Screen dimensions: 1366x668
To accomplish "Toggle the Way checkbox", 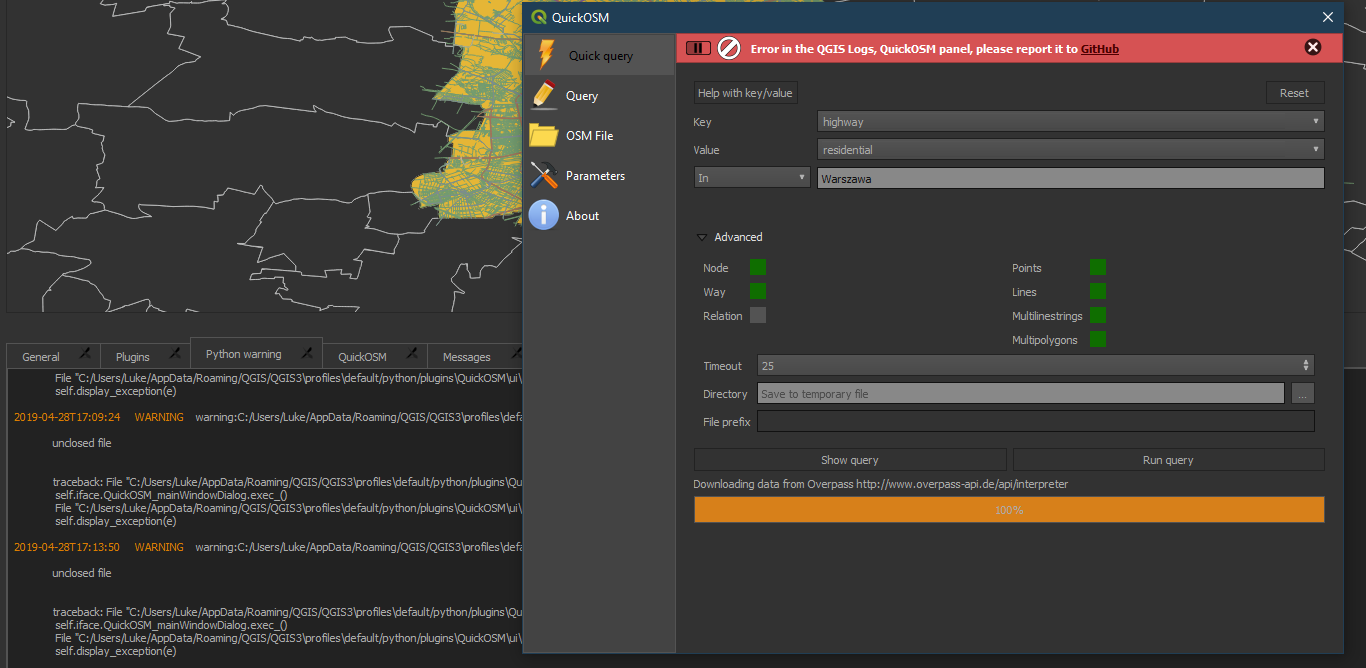I will pos(758,291).
